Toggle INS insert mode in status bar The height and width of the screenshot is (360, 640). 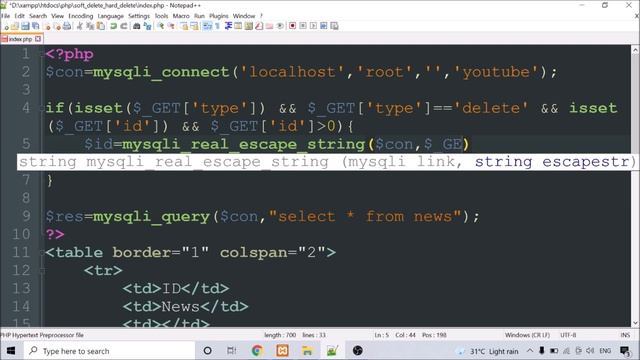tap(625, 335)
